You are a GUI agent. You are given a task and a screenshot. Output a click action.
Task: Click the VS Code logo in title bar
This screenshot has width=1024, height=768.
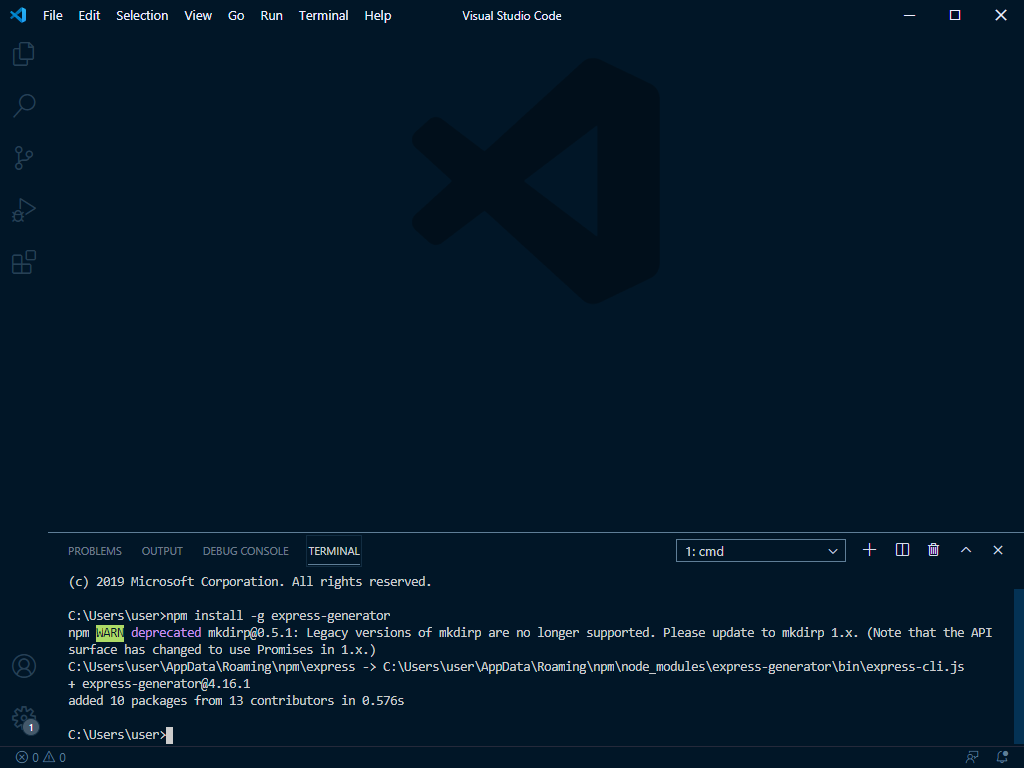[x=18, y=15]
